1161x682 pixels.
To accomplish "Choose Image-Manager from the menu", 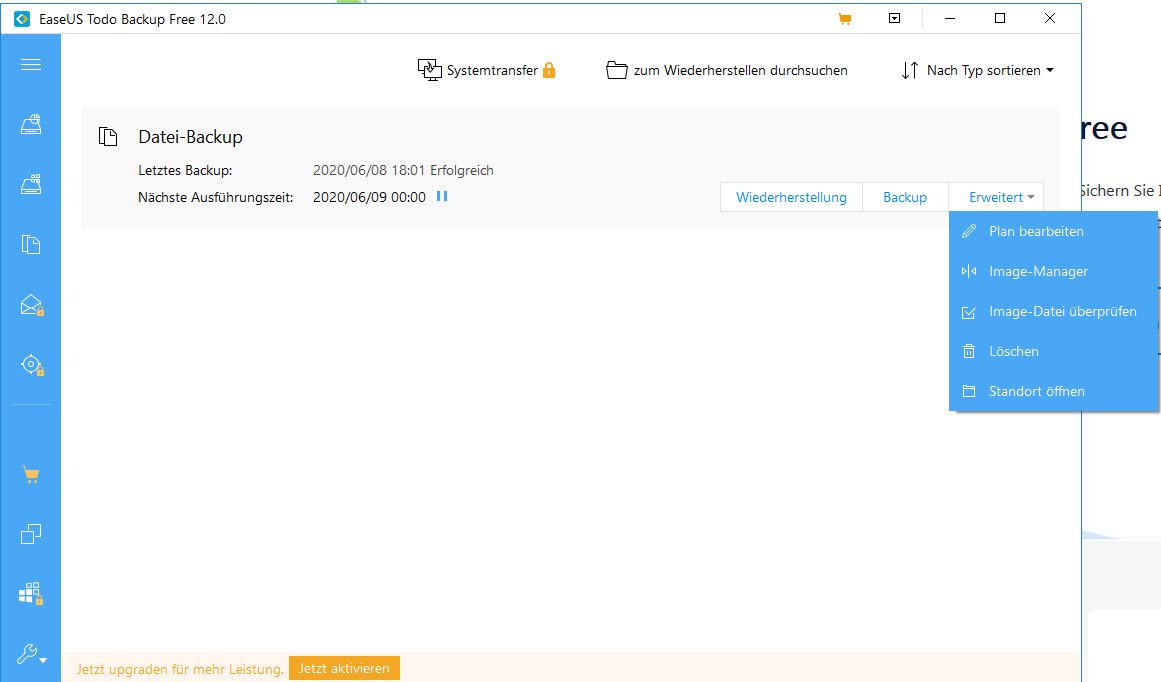I will [x=1054, y=271].
